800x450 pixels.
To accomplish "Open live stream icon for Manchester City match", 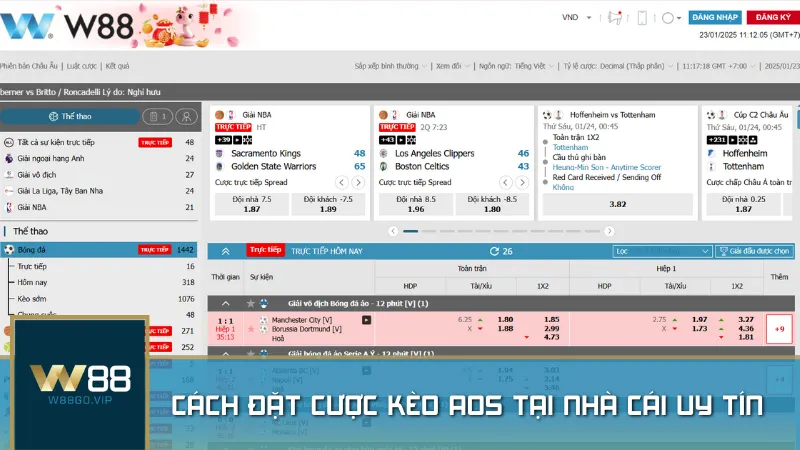I will point(366,320).
